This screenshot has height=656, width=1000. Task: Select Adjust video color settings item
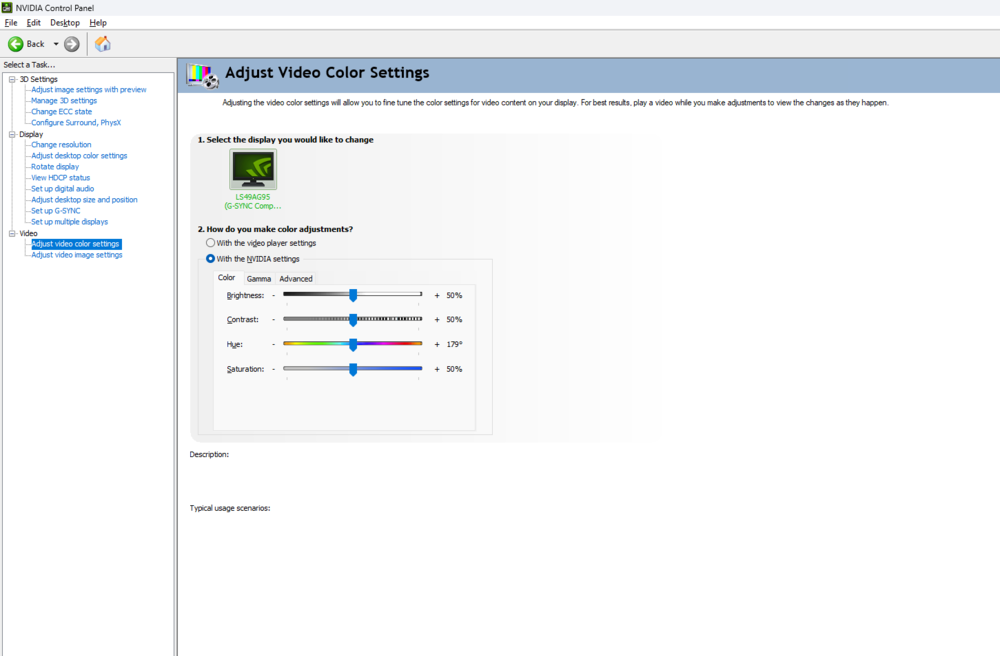pos(76,244)
